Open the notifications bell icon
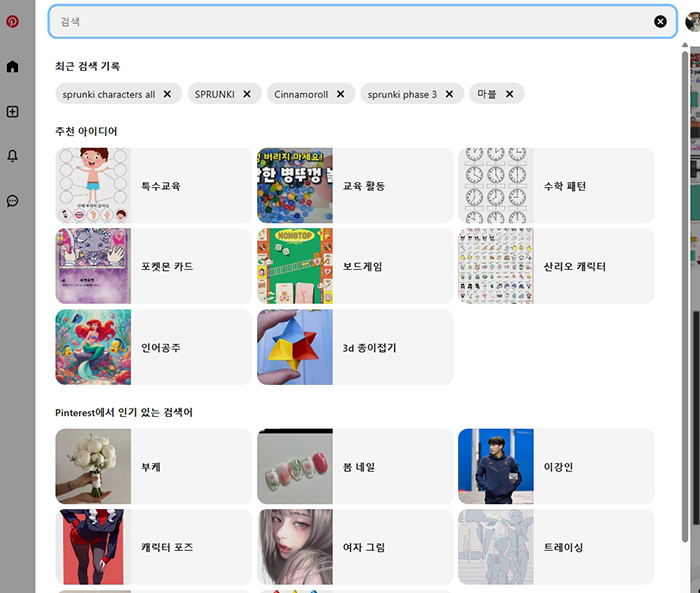The width and height of the screenshot is (700, 593). click(12, 155)
